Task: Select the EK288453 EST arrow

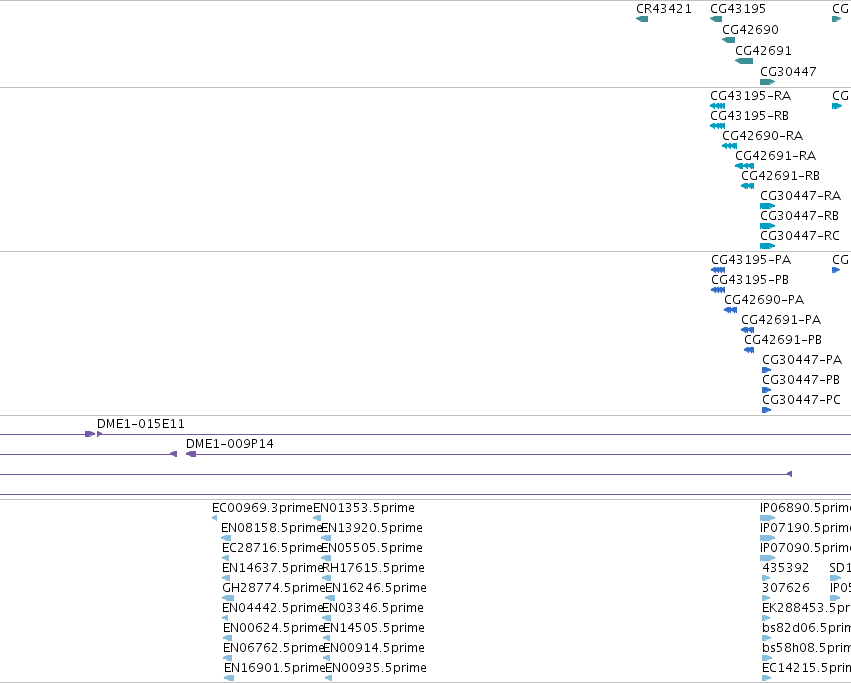Action: [766, 618]
